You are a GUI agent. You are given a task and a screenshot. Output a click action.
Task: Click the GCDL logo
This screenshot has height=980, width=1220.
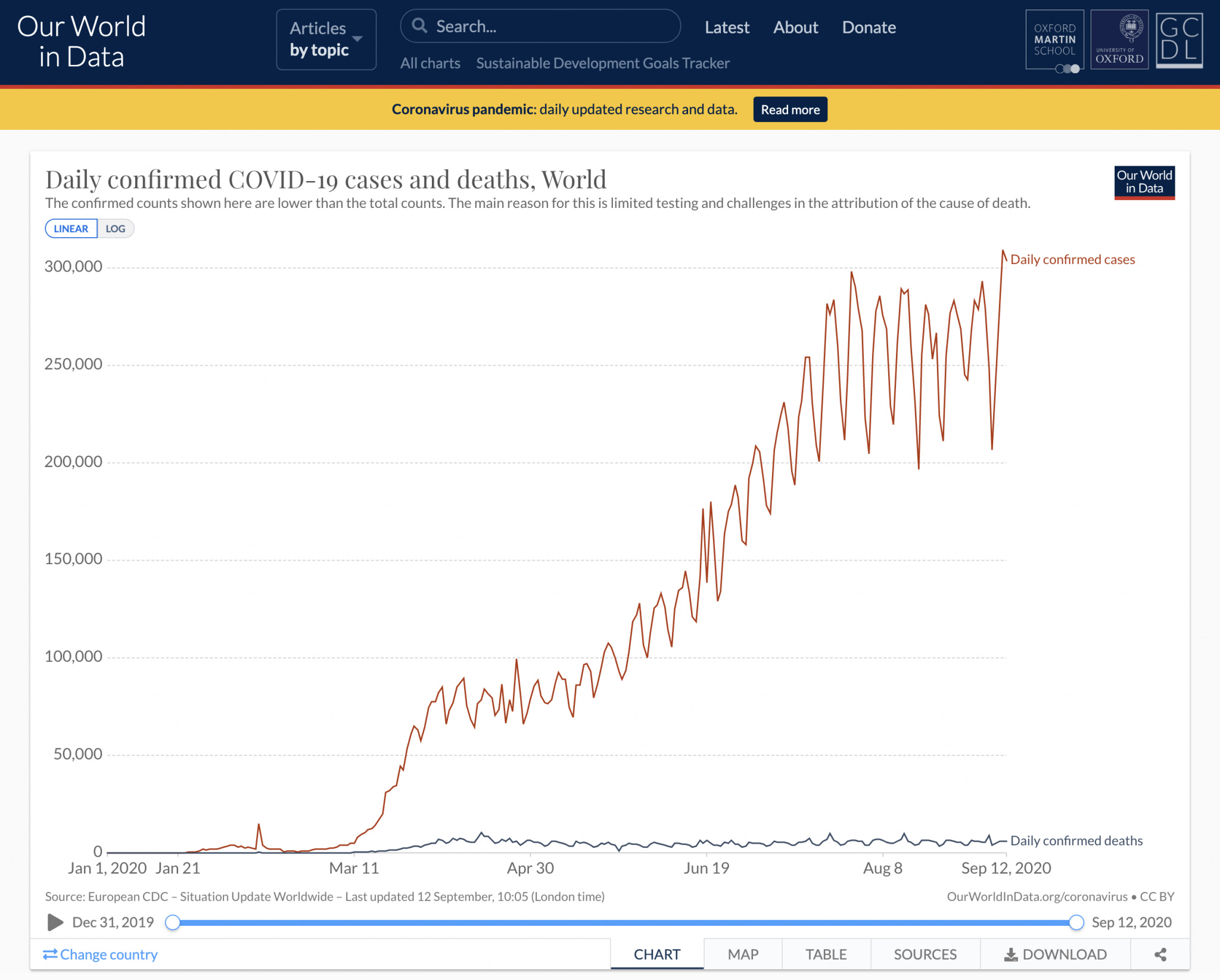(x=1179, y=40)
